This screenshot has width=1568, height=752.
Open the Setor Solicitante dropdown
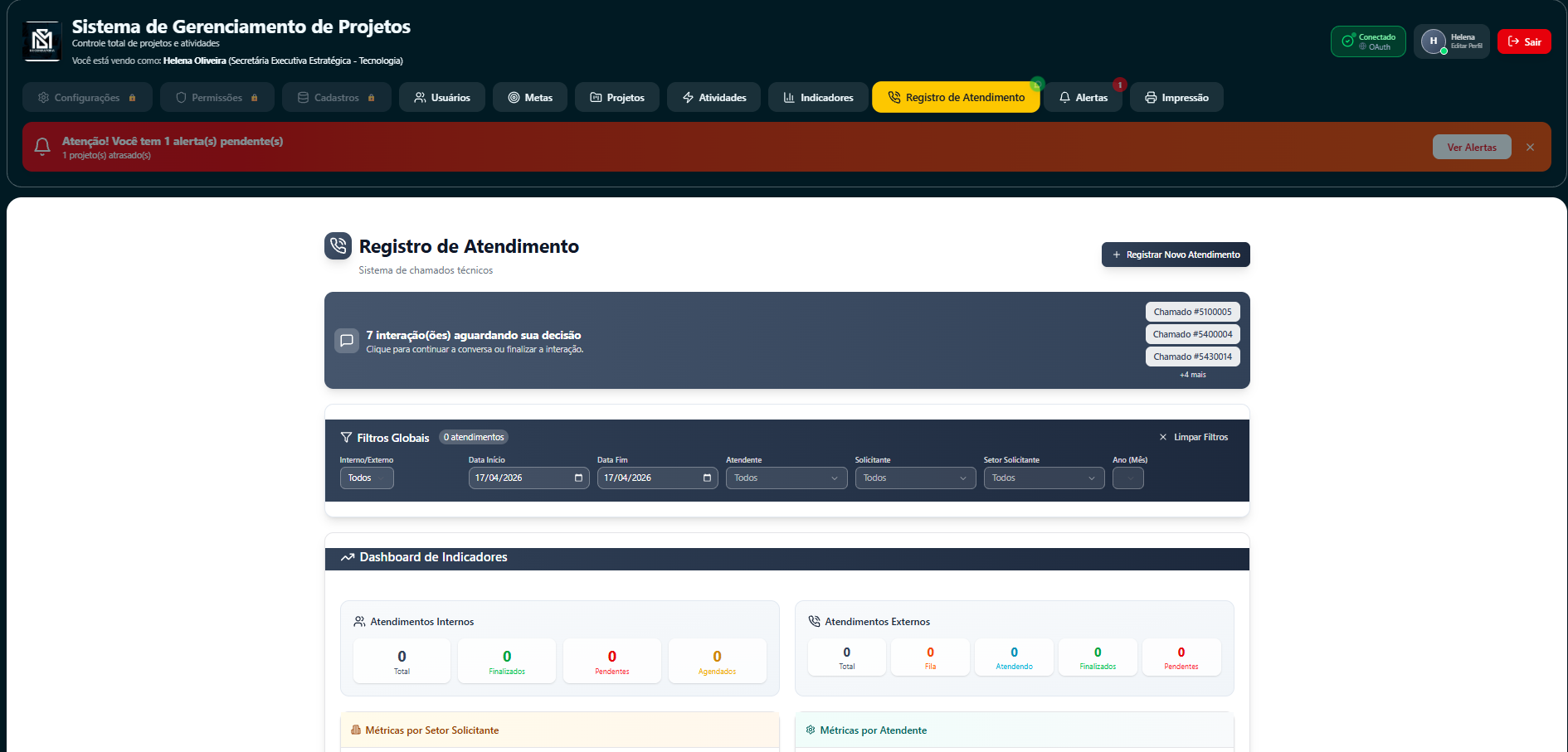pos(1044,478)
